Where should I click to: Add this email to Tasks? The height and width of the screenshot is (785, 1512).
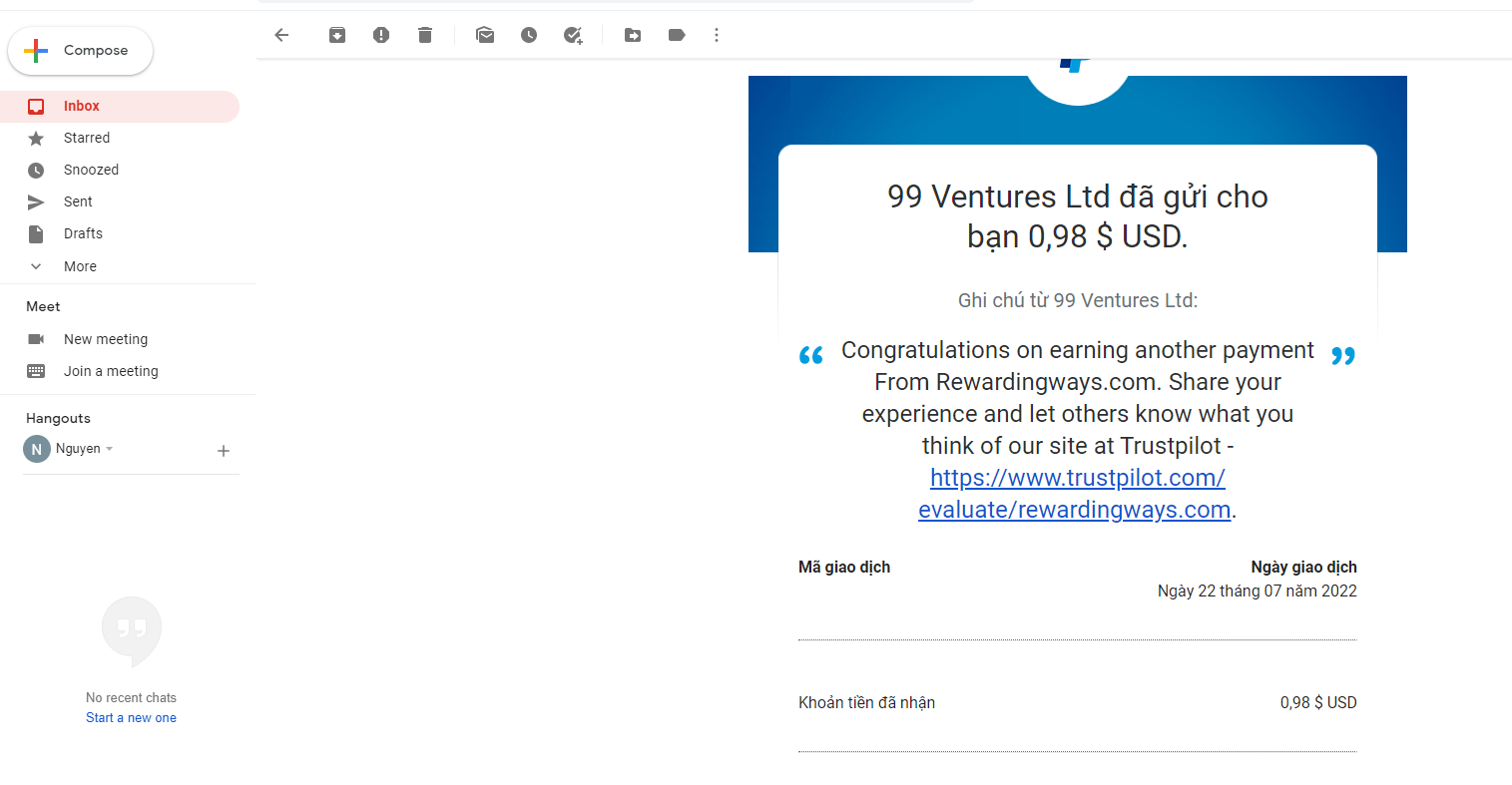(x=573, y=35)
